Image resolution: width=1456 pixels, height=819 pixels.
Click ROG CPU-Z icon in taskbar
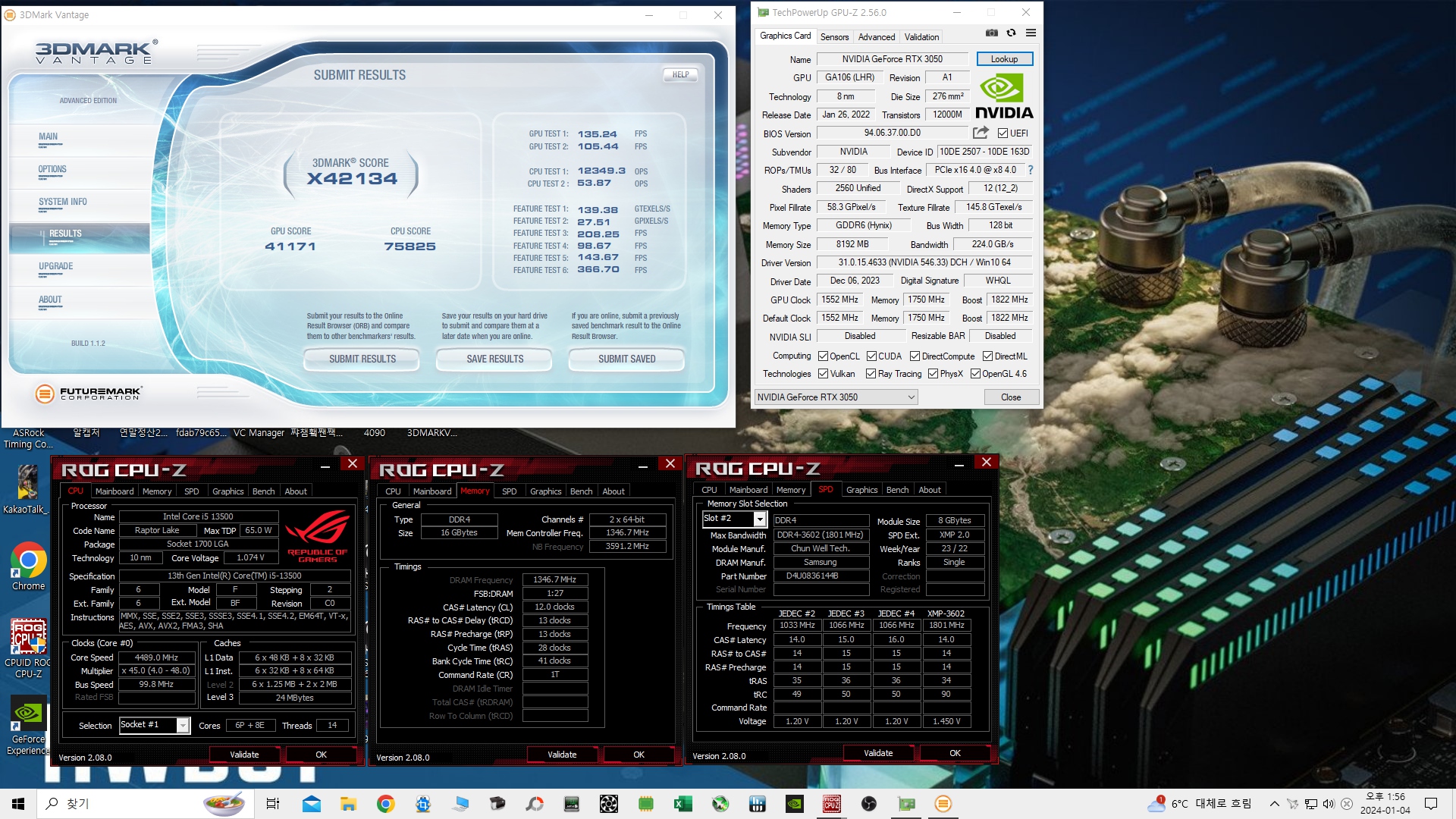(832, 804)
